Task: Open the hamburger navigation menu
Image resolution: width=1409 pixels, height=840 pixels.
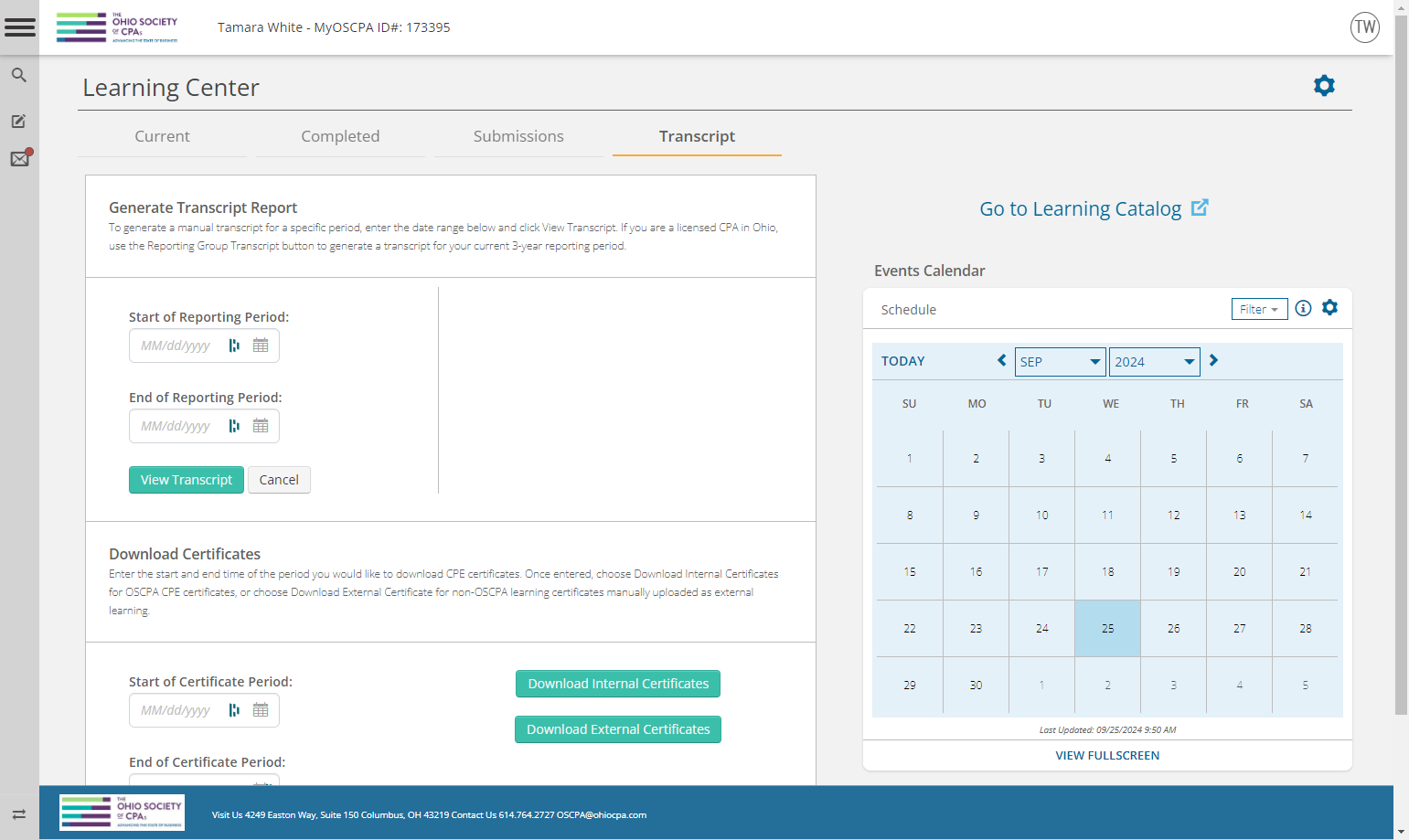Action: tap(19, 27)
